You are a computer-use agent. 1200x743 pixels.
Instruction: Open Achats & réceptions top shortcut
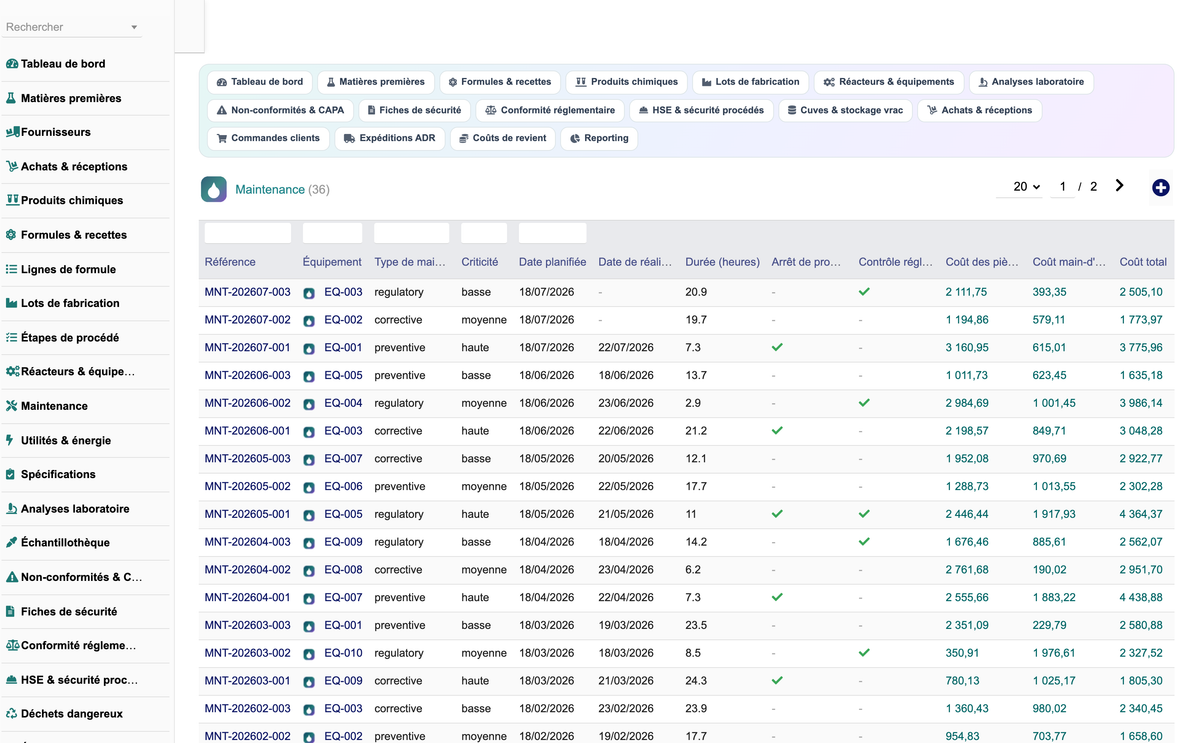[980, 110]
